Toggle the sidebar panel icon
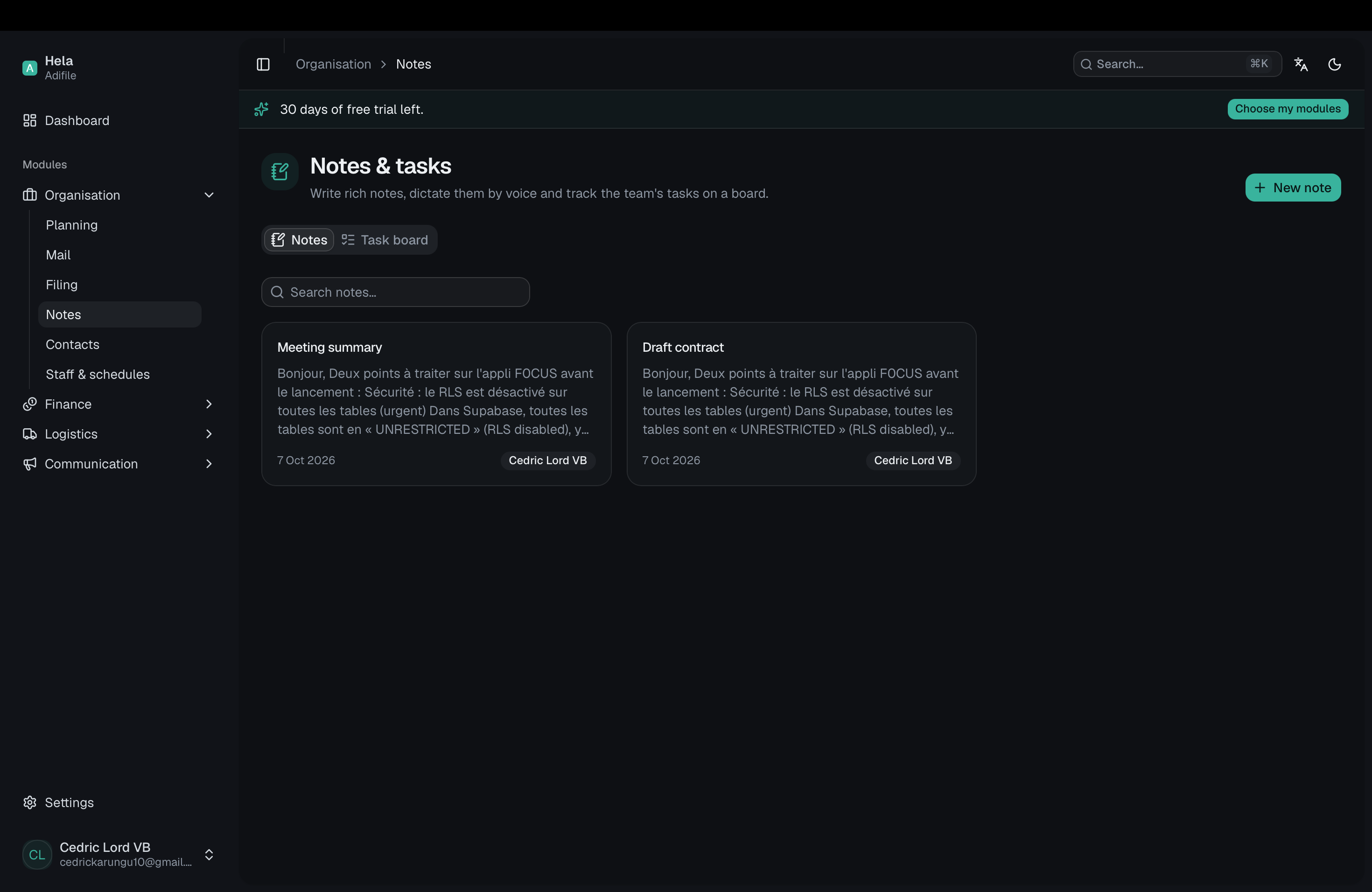This screenshot has width=1372, height=892. [x=263, y=64]
